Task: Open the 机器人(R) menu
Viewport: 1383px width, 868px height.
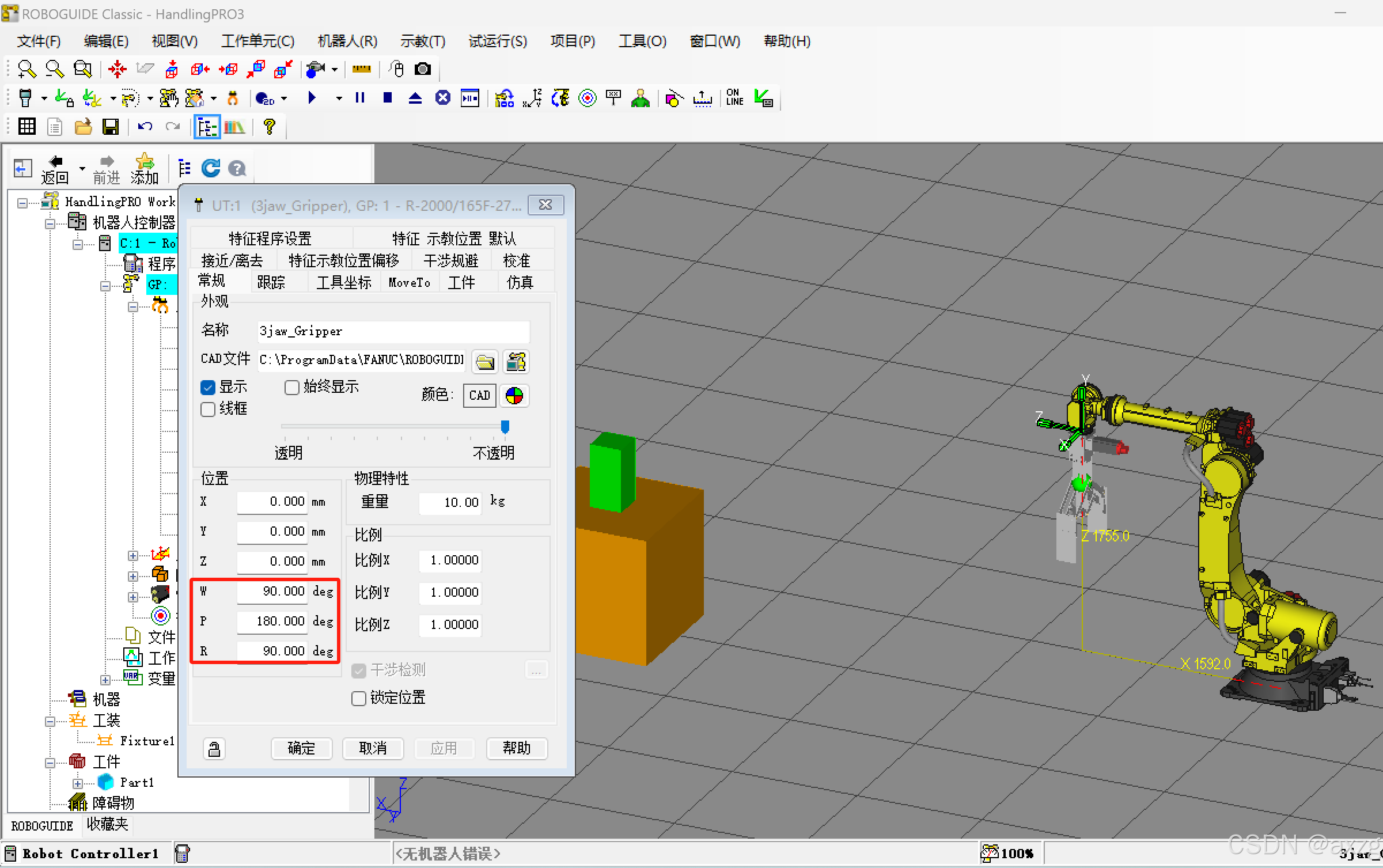Action: point(347,41)
